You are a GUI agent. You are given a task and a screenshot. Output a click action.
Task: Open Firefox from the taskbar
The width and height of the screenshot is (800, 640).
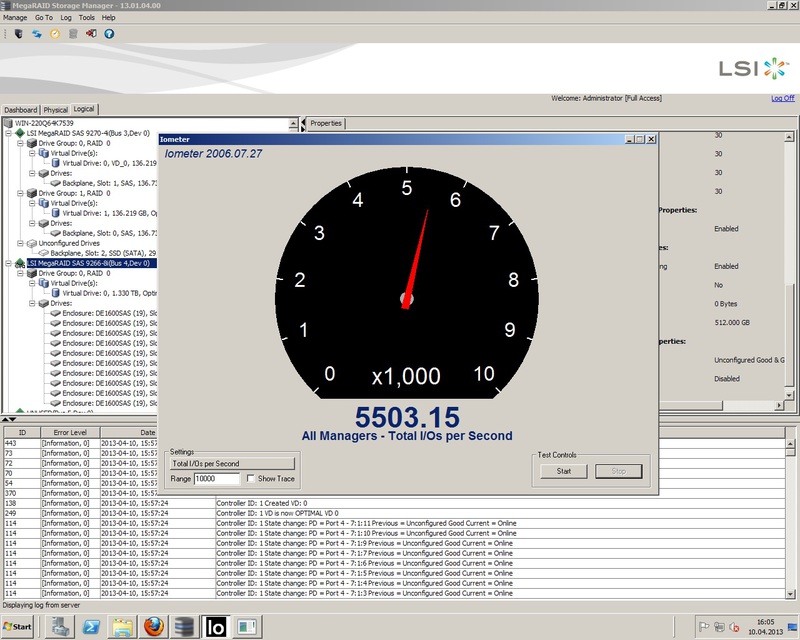[x=152, y=627]
